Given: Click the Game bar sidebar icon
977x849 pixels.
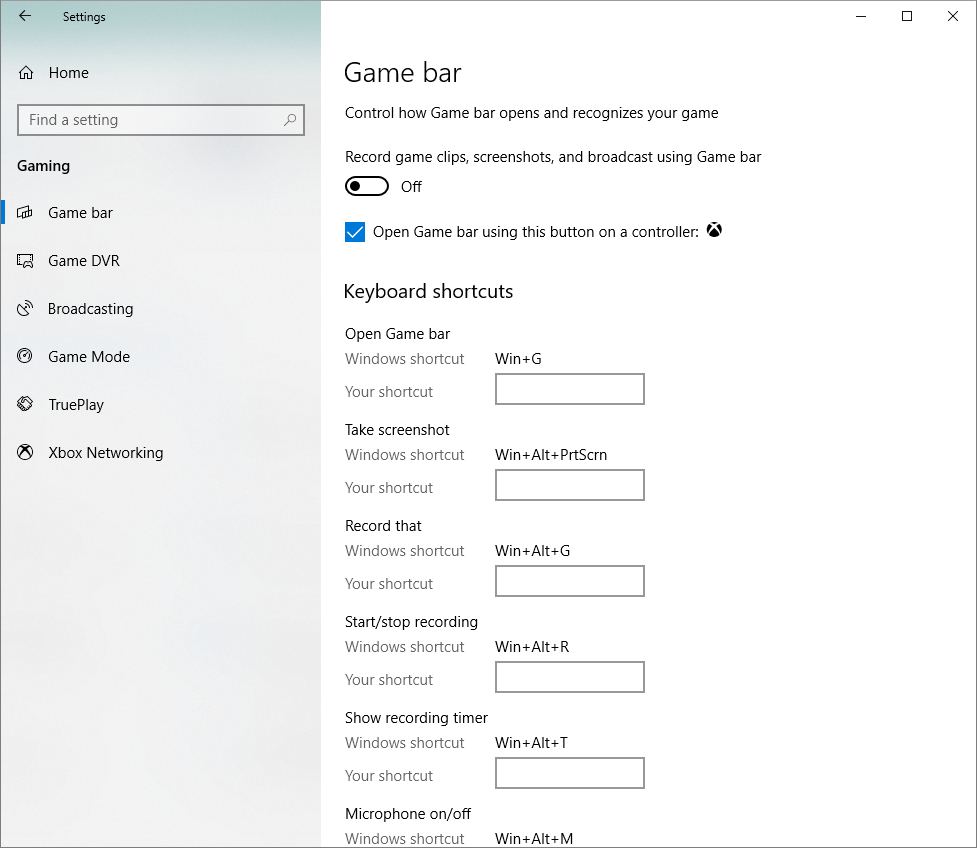Looking at the screenshot, I should [25, 212].
